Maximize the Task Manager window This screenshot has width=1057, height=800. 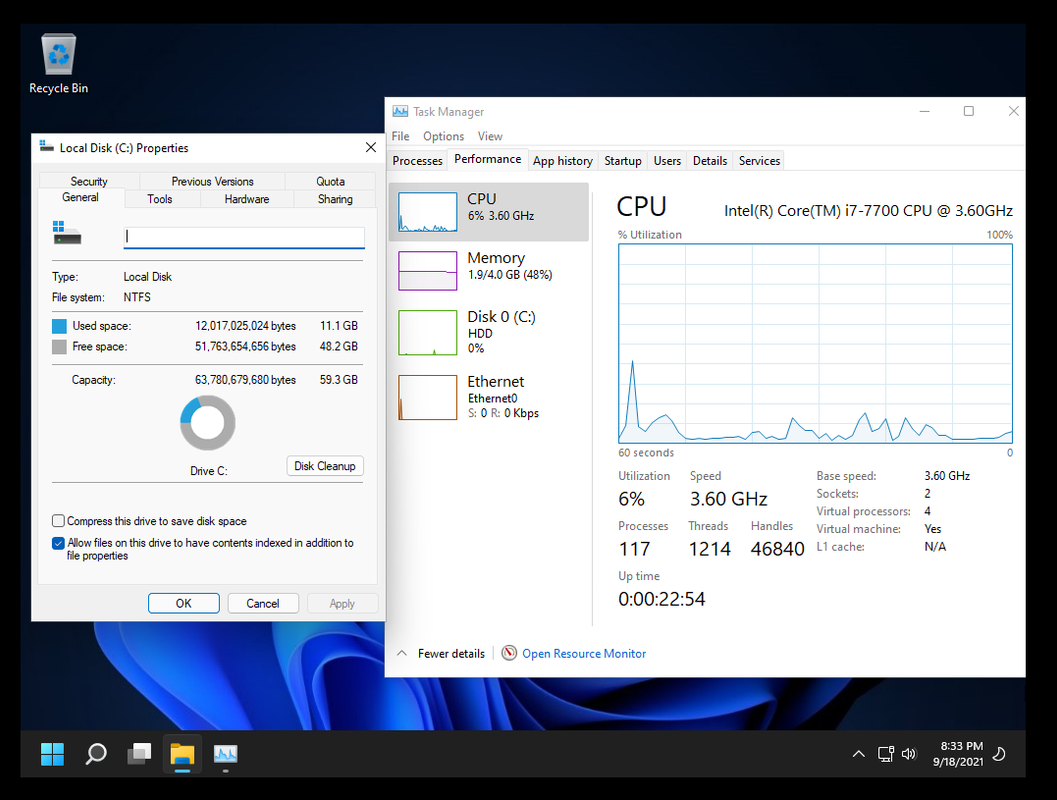pos(969,111)
